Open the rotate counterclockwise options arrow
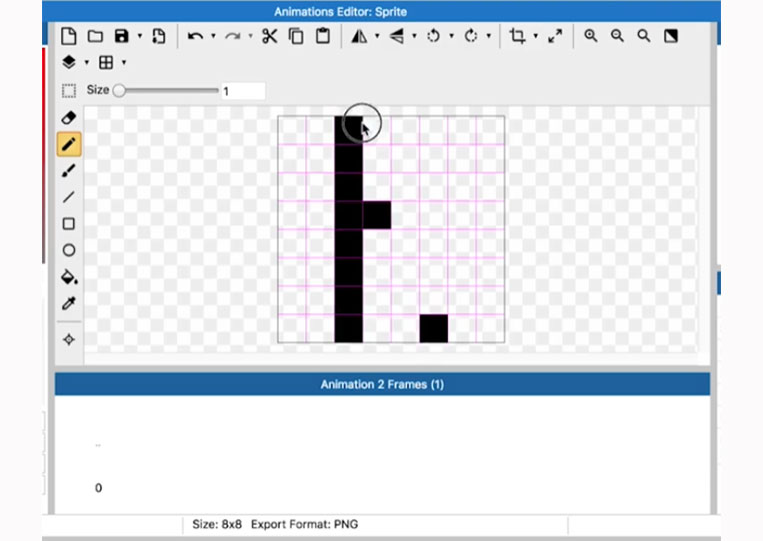Image resolution: width=763 pixels, height=541 pixels. 452,36
